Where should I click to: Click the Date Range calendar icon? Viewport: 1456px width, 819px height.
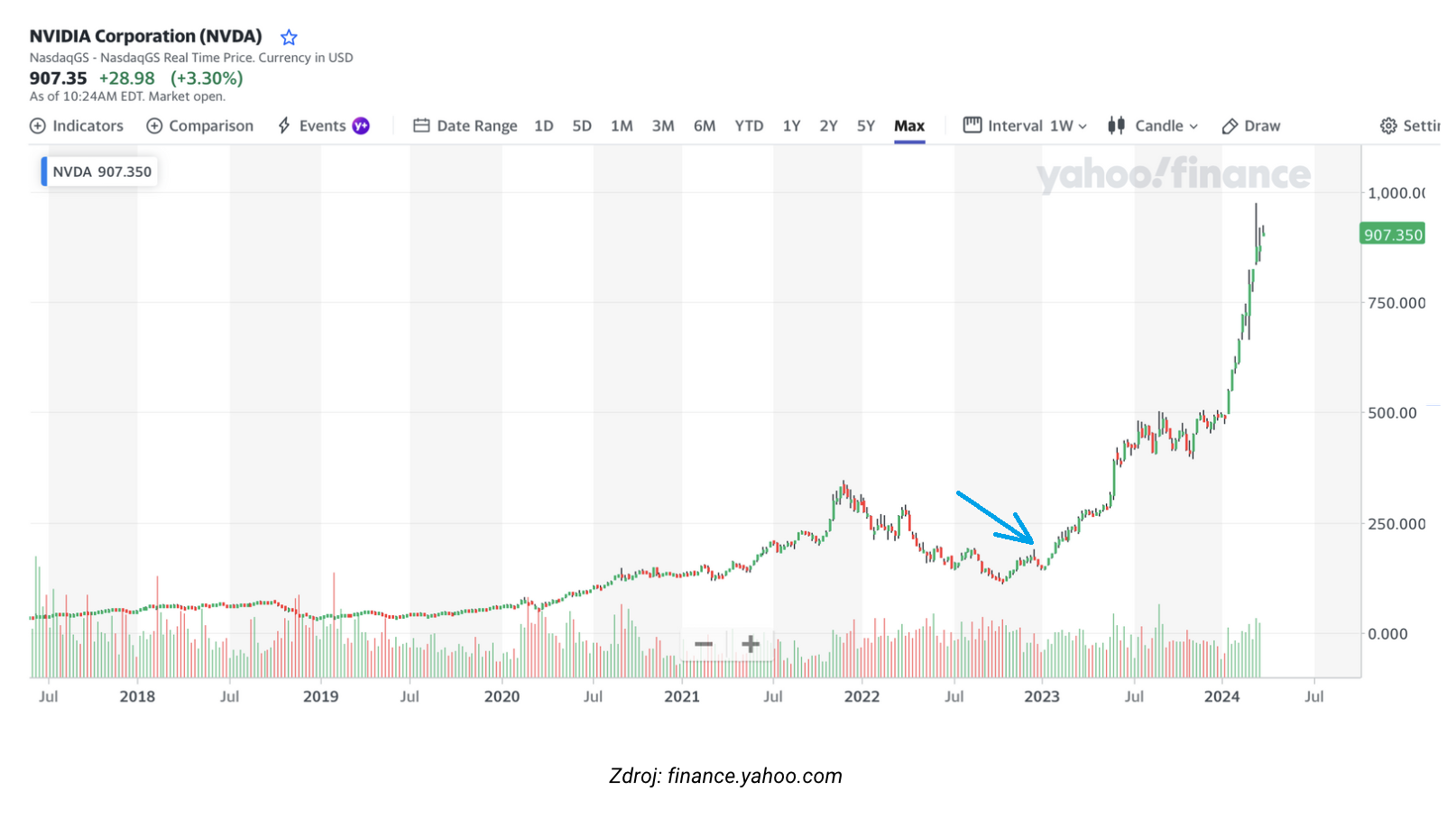(x=421, y=125)
